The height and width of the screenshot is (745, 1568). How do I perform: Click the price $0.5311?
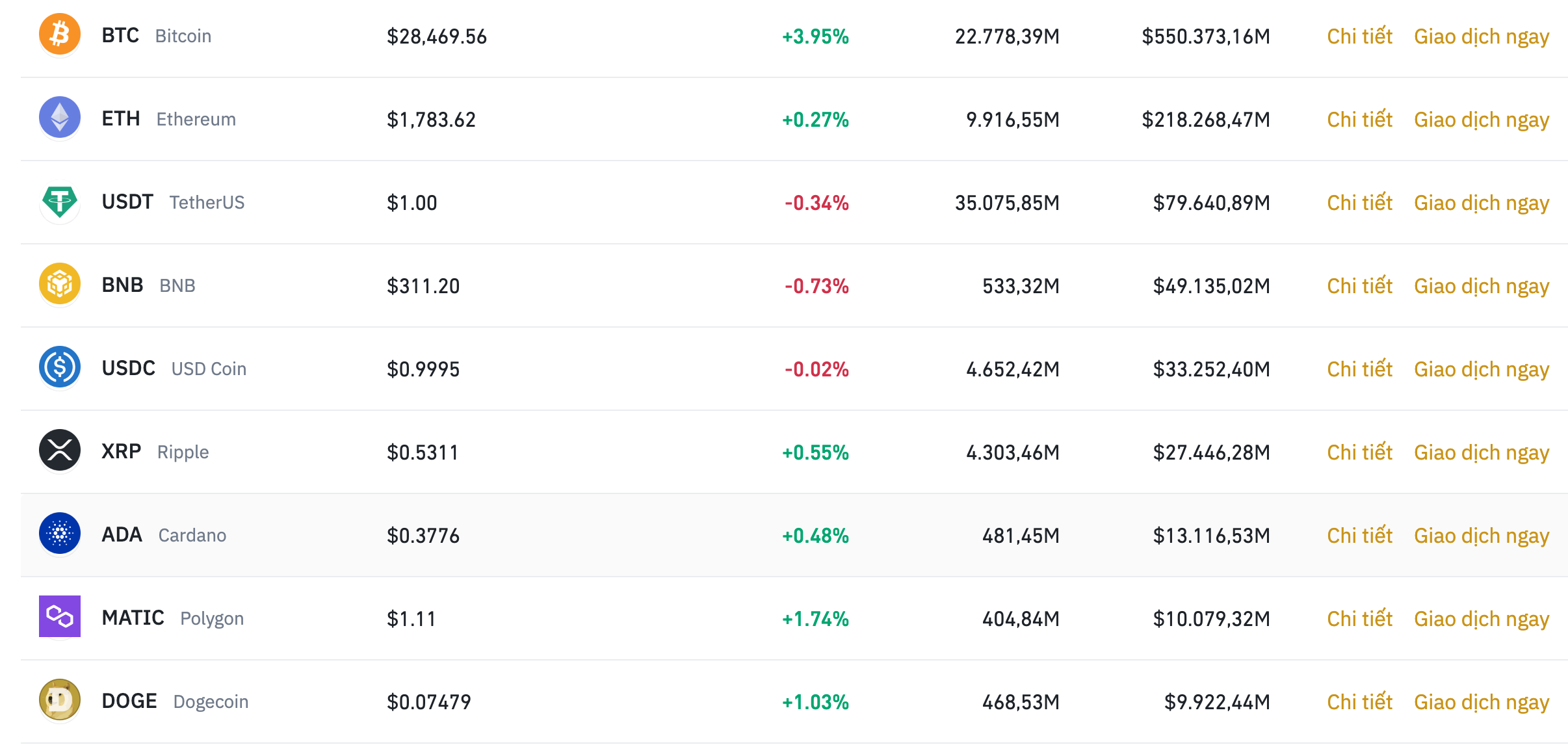(x=423, y=452)
